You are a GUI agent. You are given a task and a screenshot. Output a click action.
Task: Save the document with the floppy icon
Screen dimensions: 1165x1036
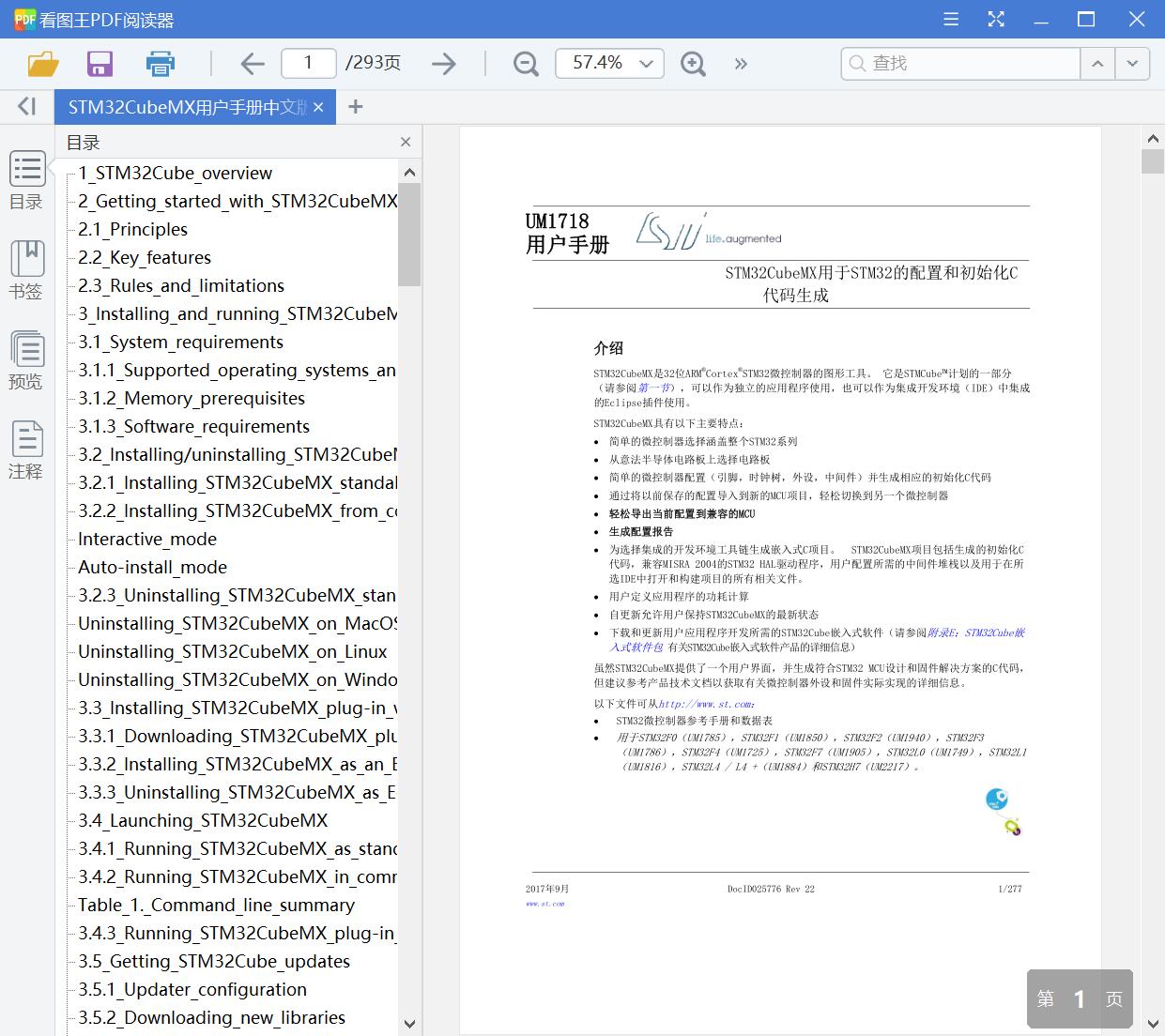(100, 64)
